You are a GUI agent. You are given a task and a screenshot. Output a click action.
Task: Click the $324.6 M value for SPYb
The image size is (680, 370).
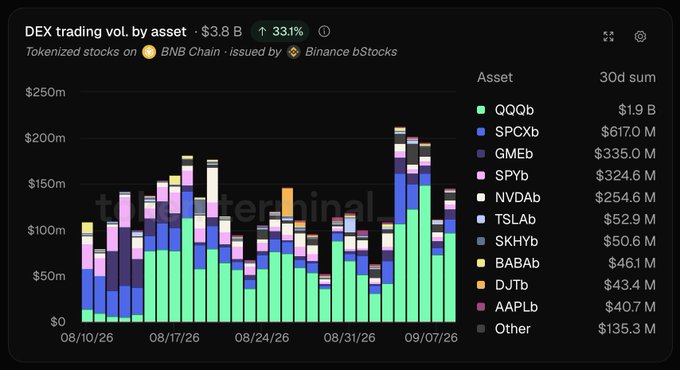pos(625,175)
